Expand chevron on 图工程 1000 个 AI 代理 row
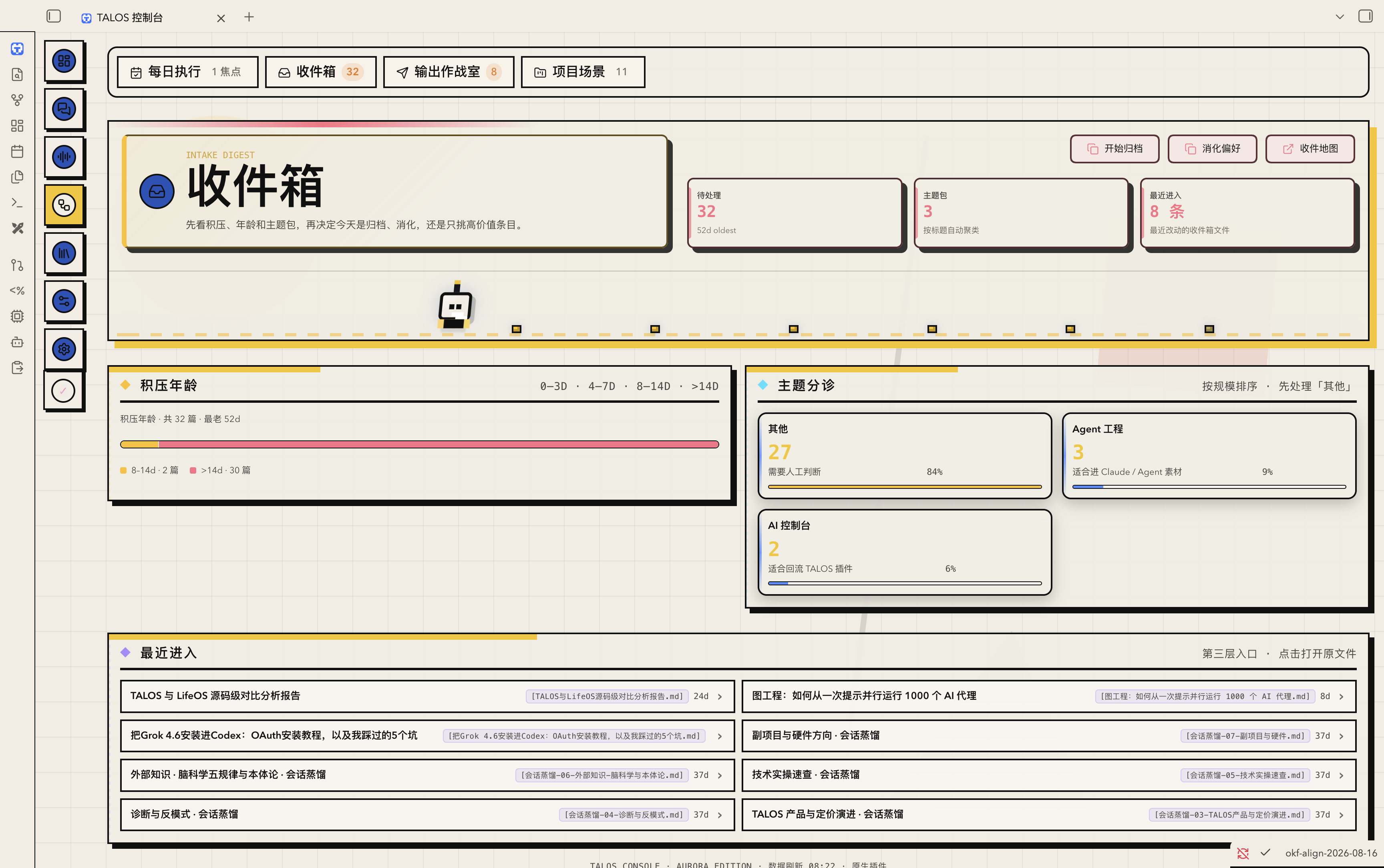The height and width of the screenshot is (868, 1384). [1342, 696]
